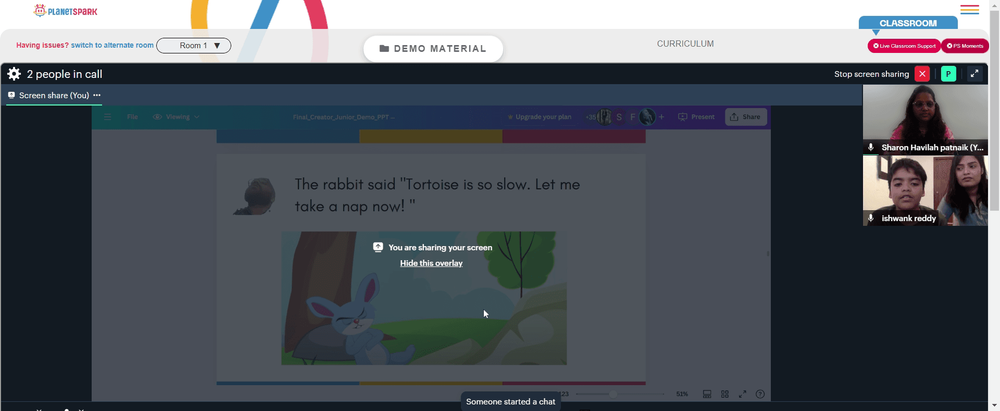Click the Canva Present button

click(696, 117)
